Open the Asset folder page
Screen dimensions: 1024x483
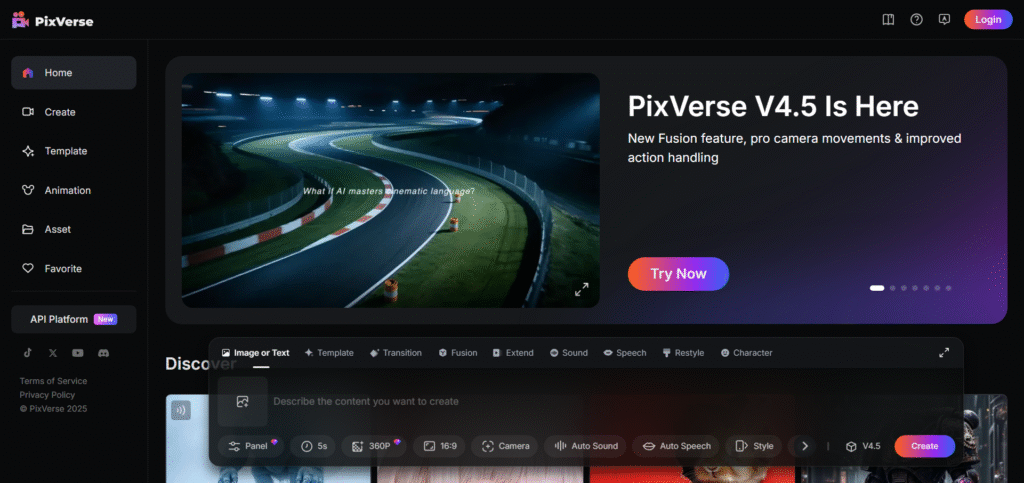(x=74, y=229)
